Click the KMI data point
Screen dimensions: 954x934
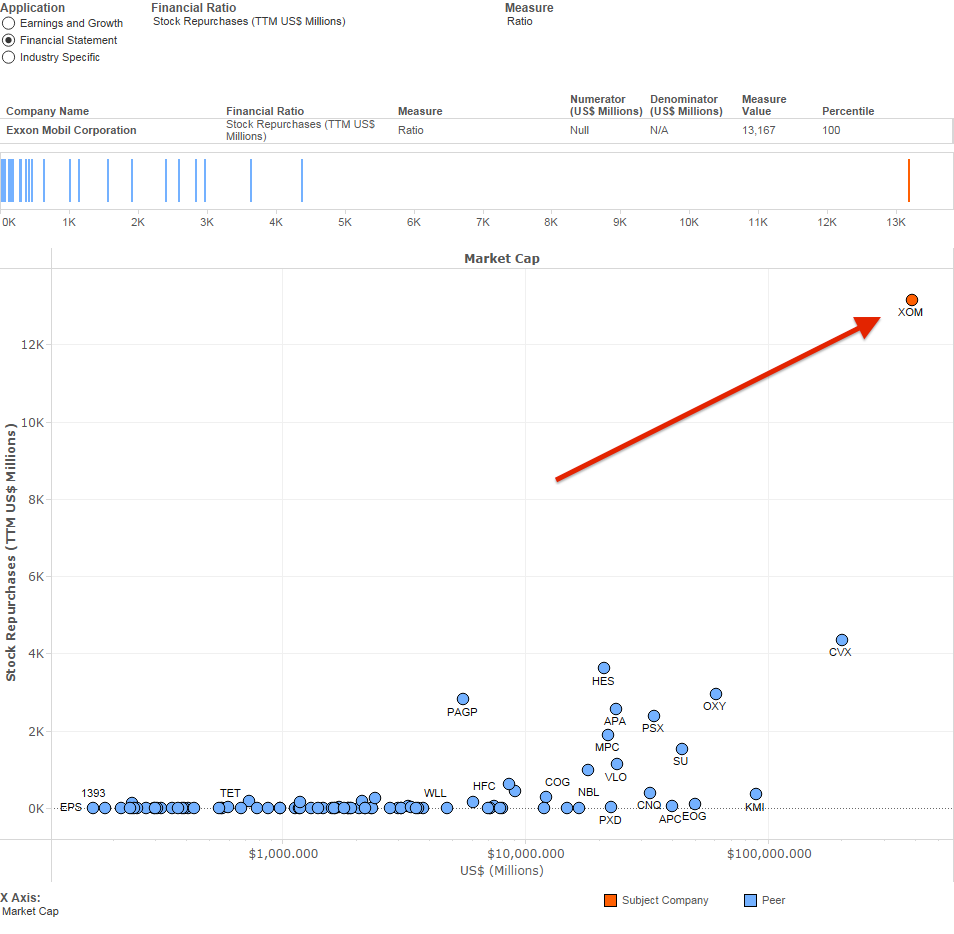[756, 794]
